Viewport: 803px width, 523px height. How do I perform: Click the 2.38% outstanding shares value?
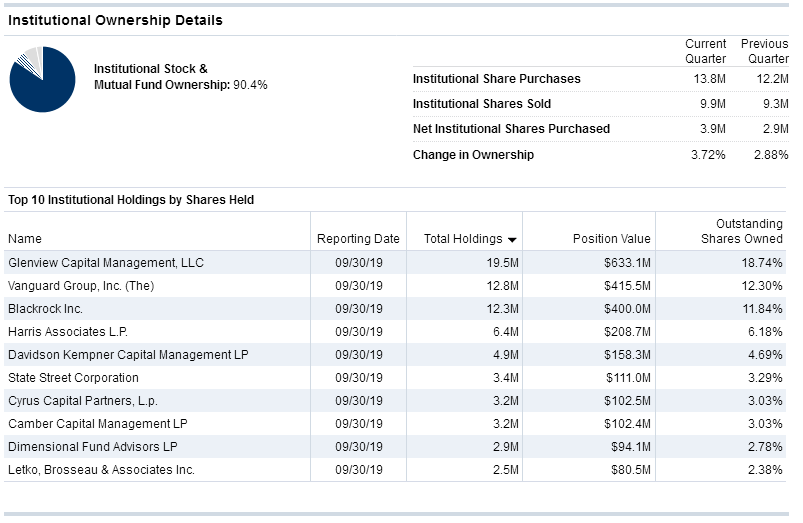765,470
